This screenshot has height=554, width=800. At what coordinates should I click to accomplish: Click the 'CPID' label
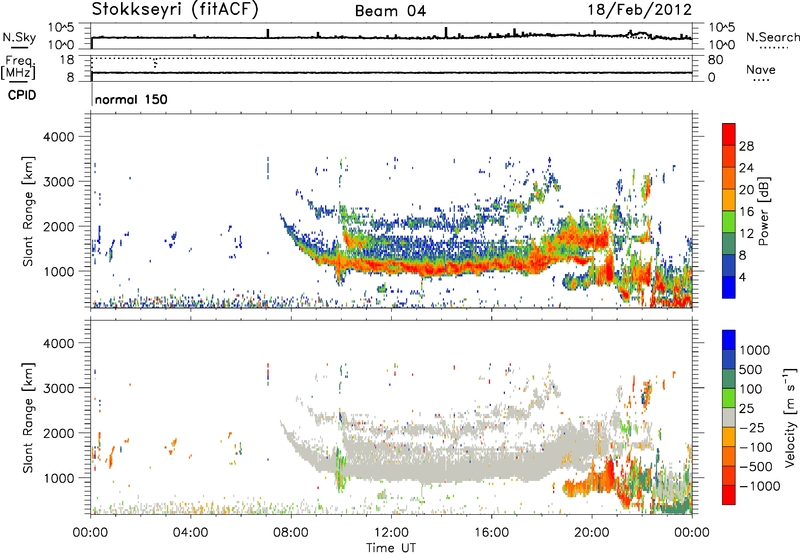click(x=22, y=95)
